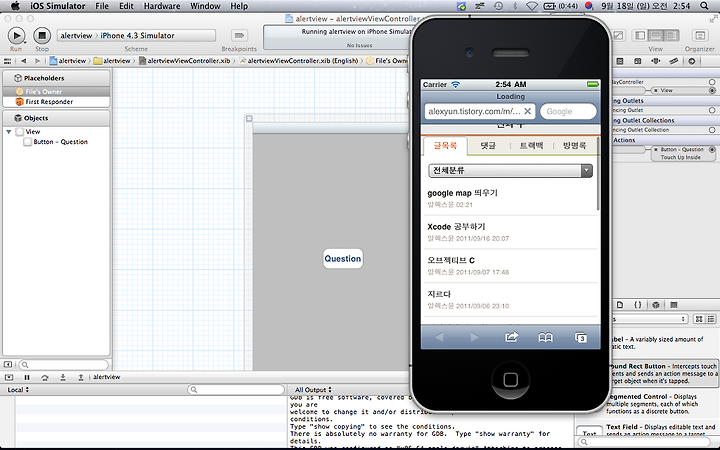This screenshot has width=720, height=450.
Task: Click the Google search field in simulator Safari
Action: pos(568,111)
